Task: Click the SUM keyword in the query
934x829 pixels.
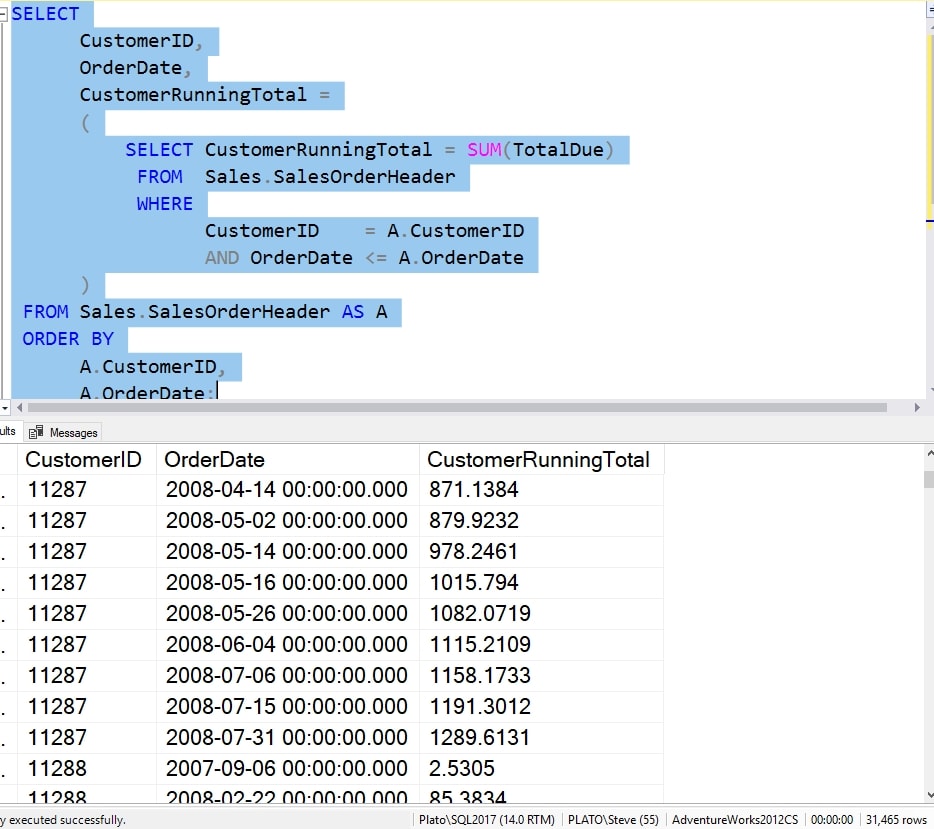Action: [483, 150]
